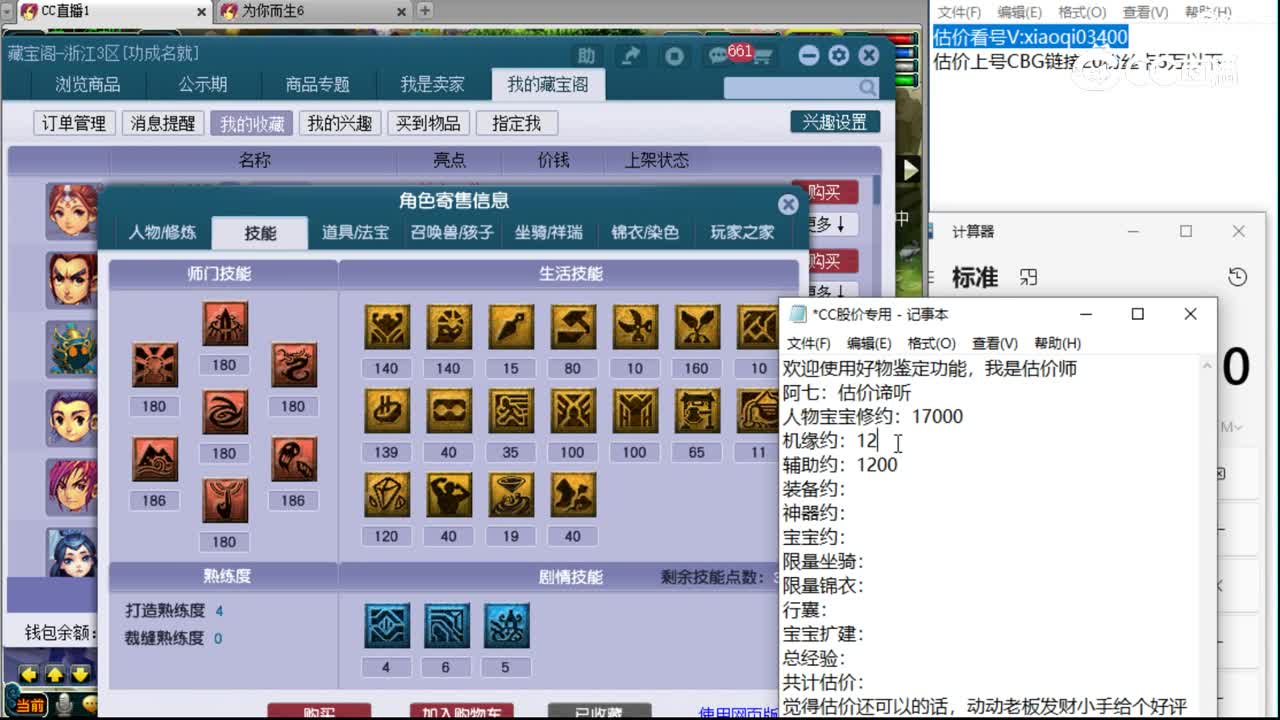Click the gear settings icon in the stream toolbar

838,55
